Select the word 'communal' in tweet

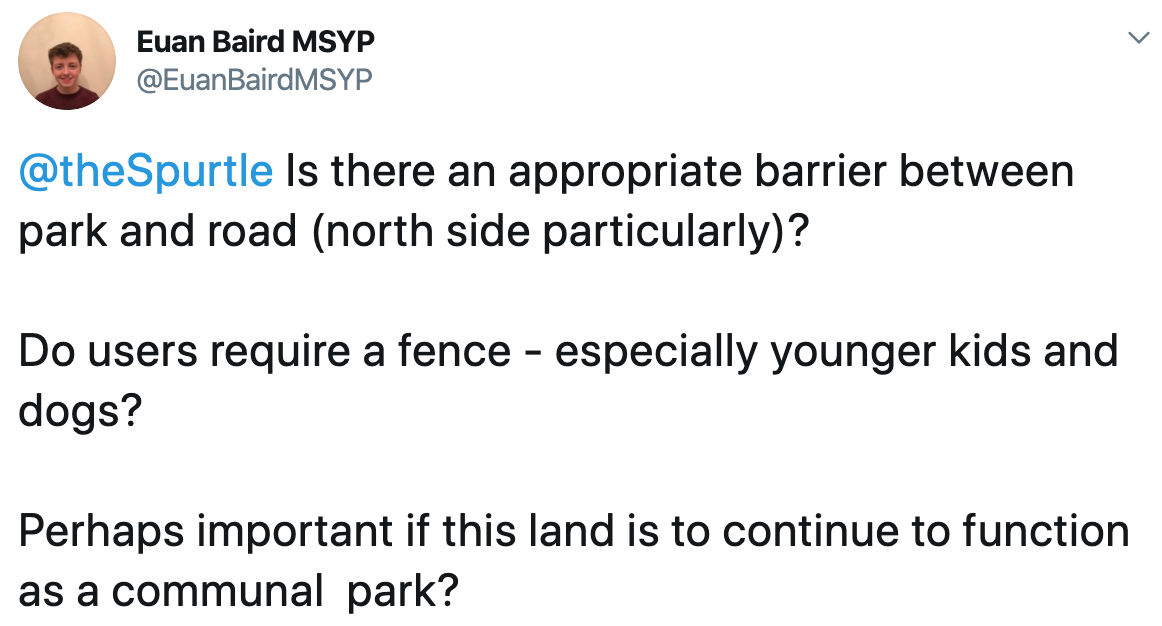pos(217,592)
